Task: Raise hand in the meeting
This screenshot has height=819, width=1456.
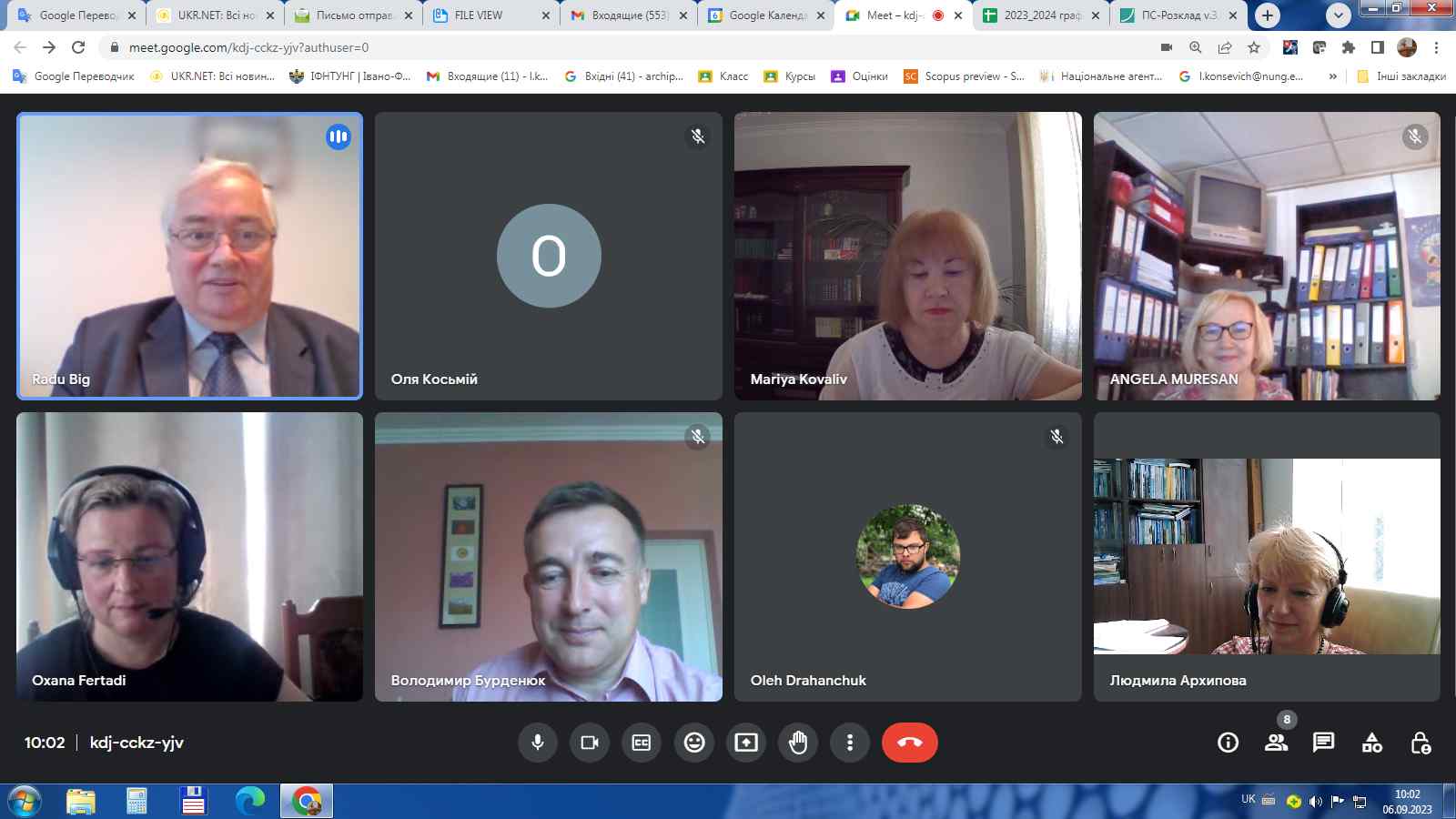Action: [798, 743]
